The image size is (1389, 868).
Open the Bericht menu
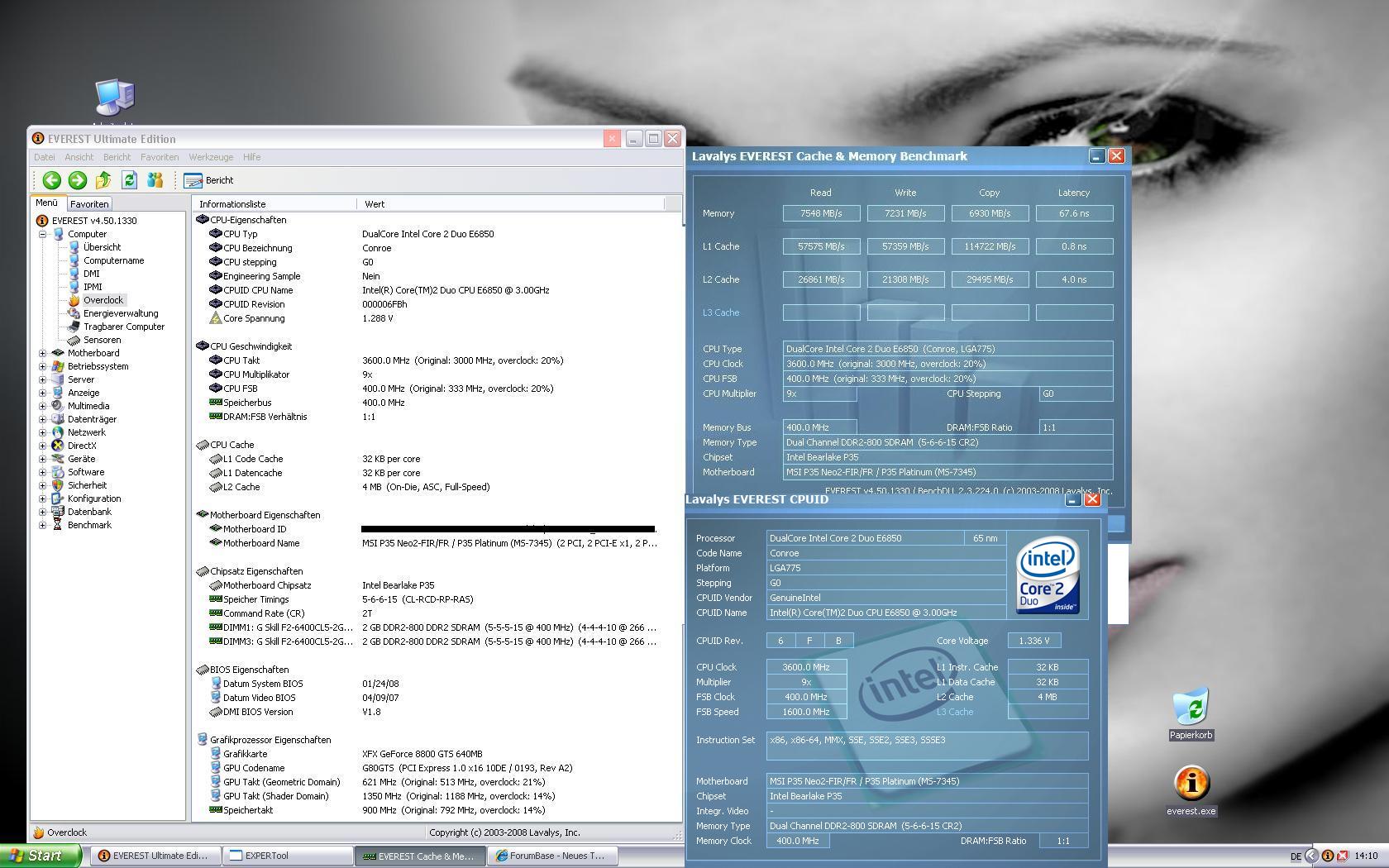117,157
